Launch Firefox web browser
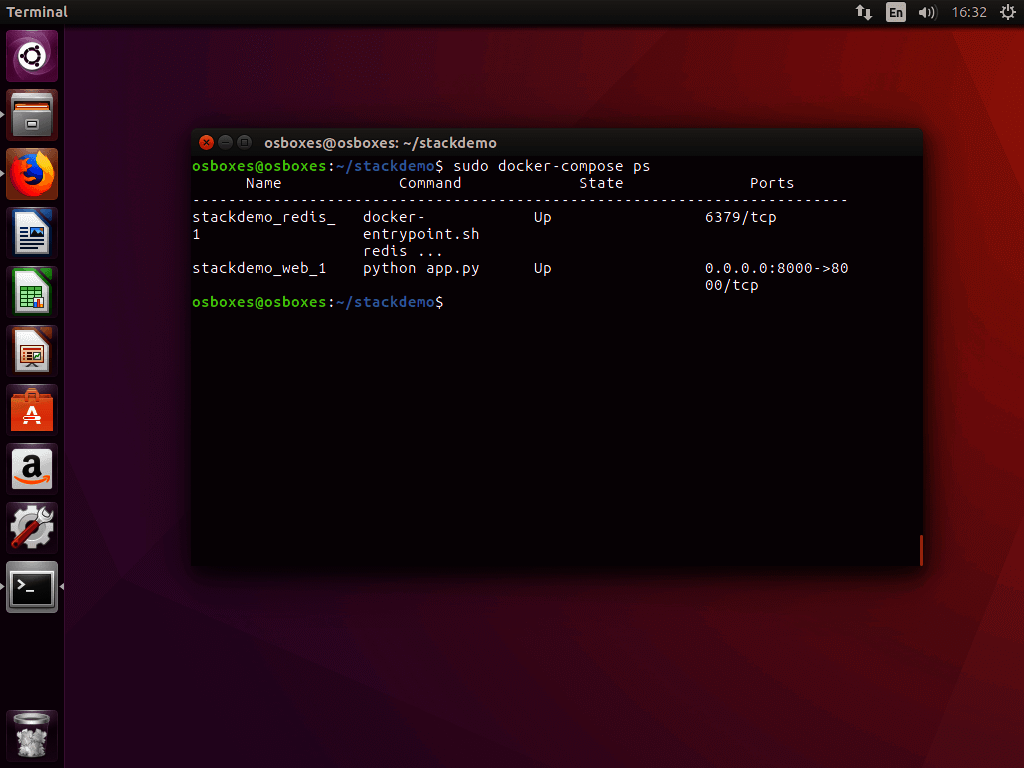The height and width of the screenshot is (768, 1024). click(x=32, y=174)
